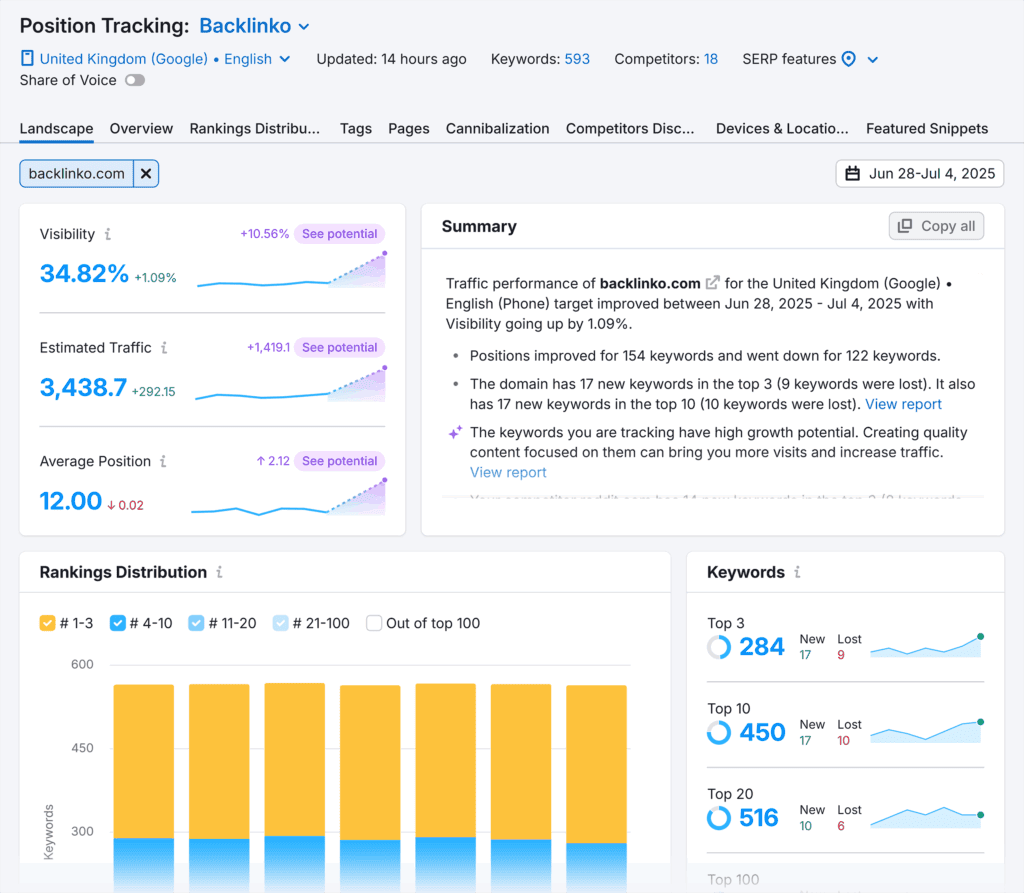Check the Out of top 100 checkbox

click(x=376, y=622)
